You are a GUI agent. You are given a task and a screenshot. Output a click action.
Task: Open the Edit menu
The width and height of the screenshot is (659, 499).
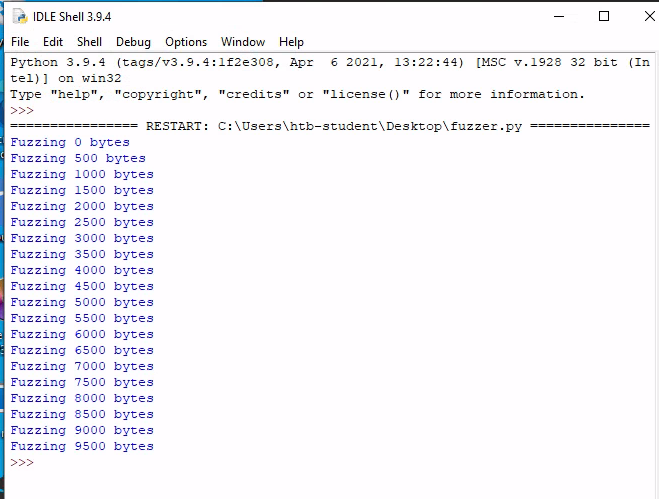[x=53, y=42]
